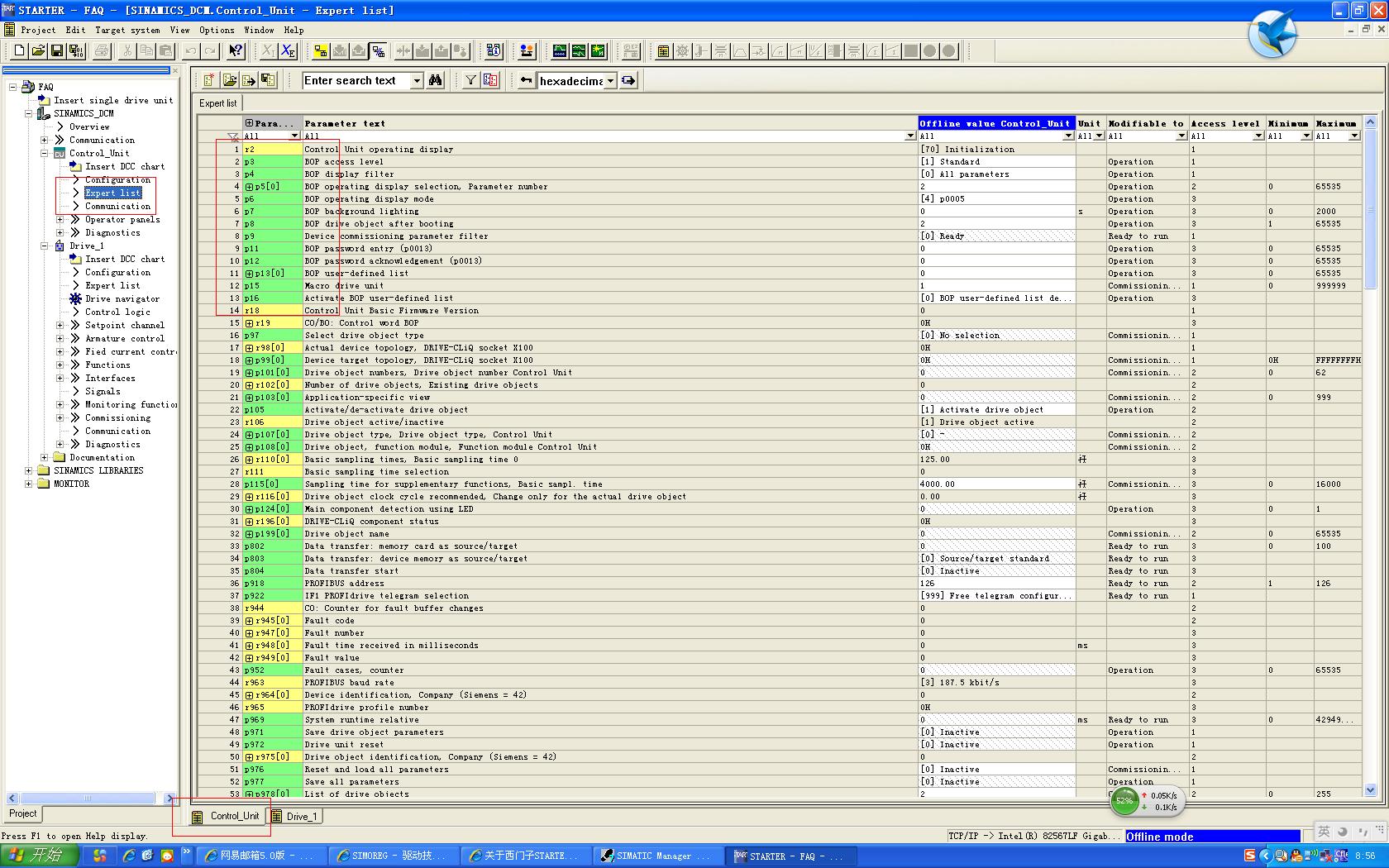
Task: Click the New project icon
Action: 19,51
